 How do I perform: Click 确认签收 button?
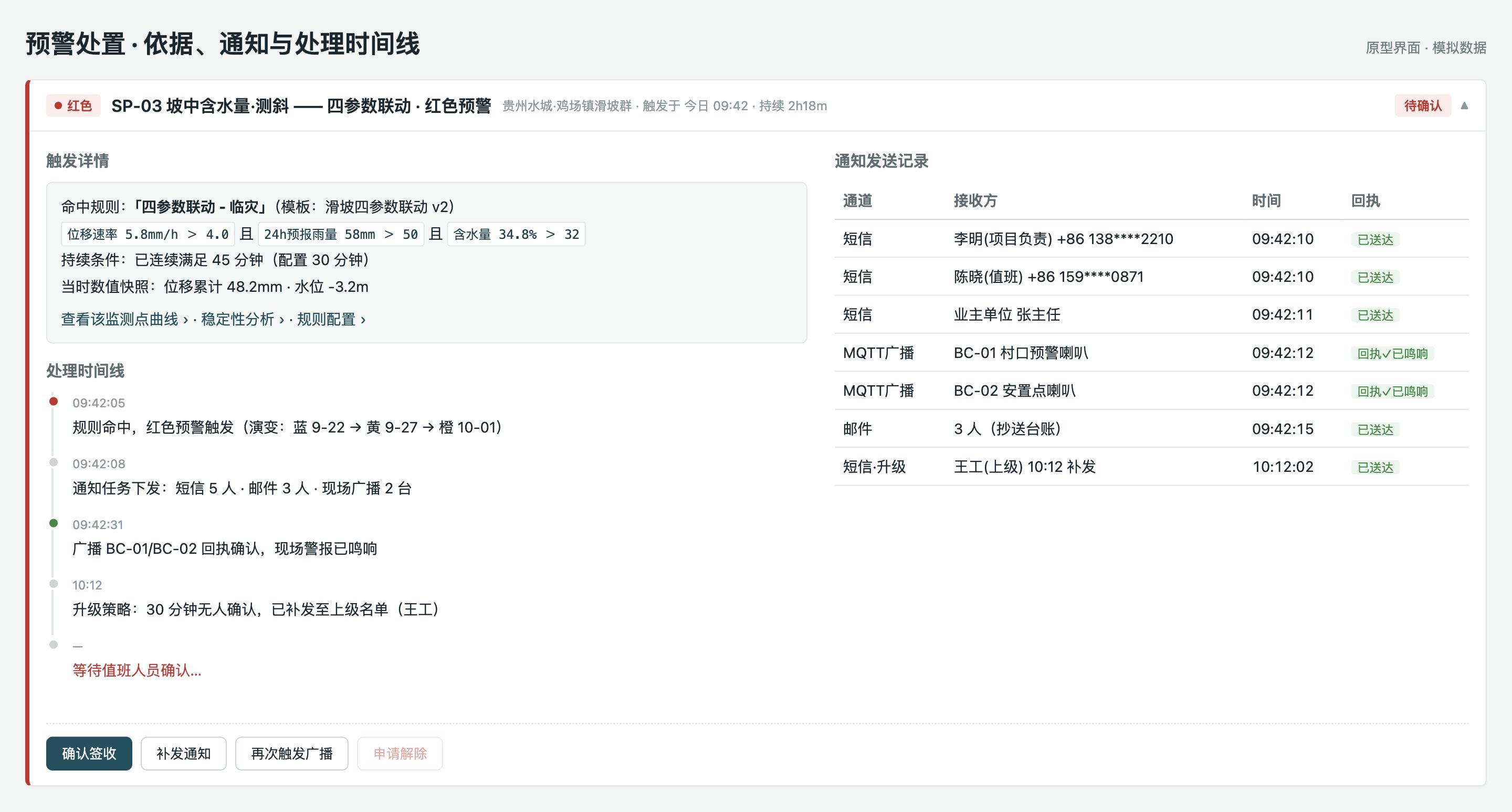[89, 753]
